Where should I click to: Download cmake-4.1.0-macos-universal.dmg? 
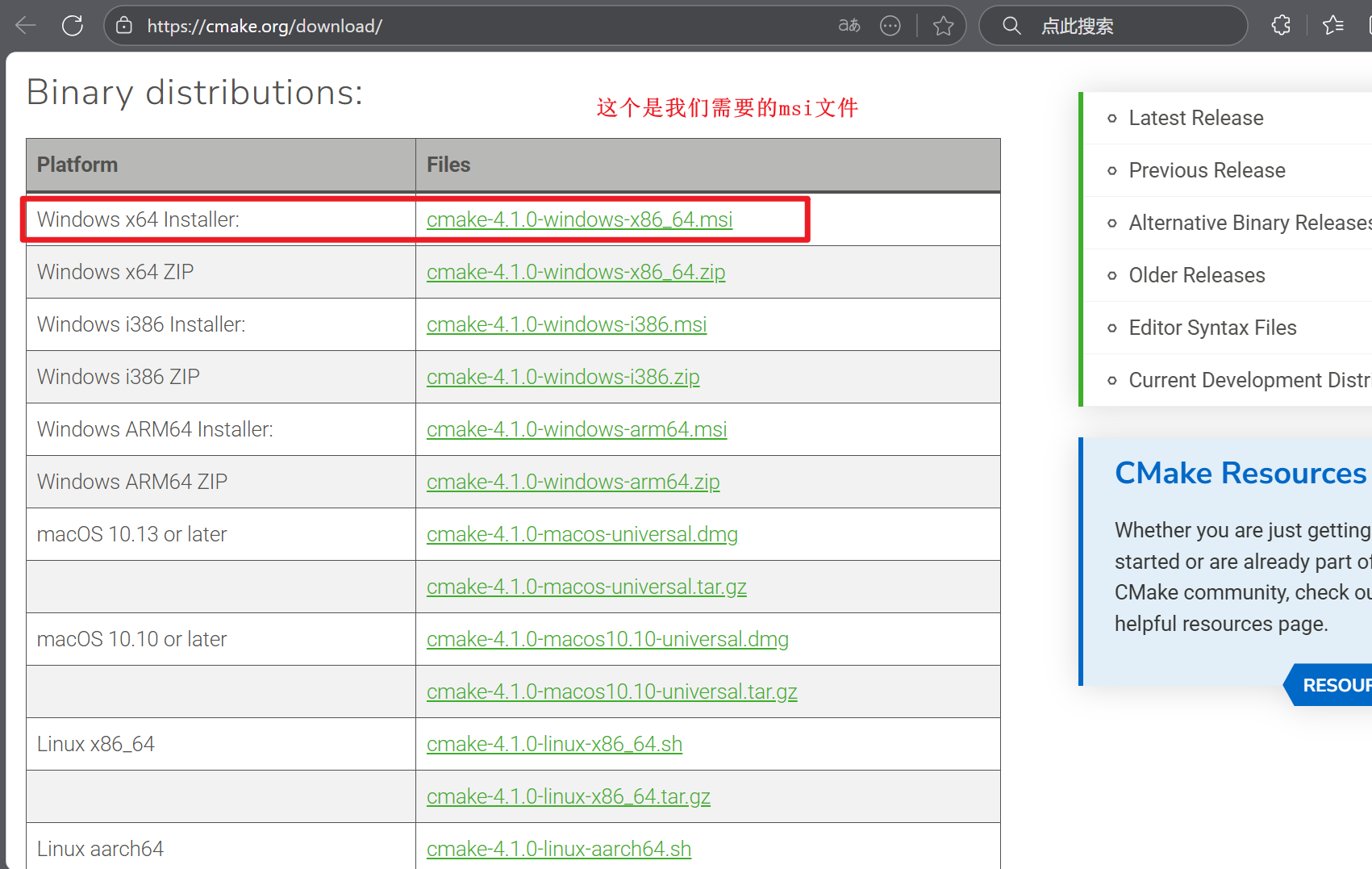click(582, 533)
